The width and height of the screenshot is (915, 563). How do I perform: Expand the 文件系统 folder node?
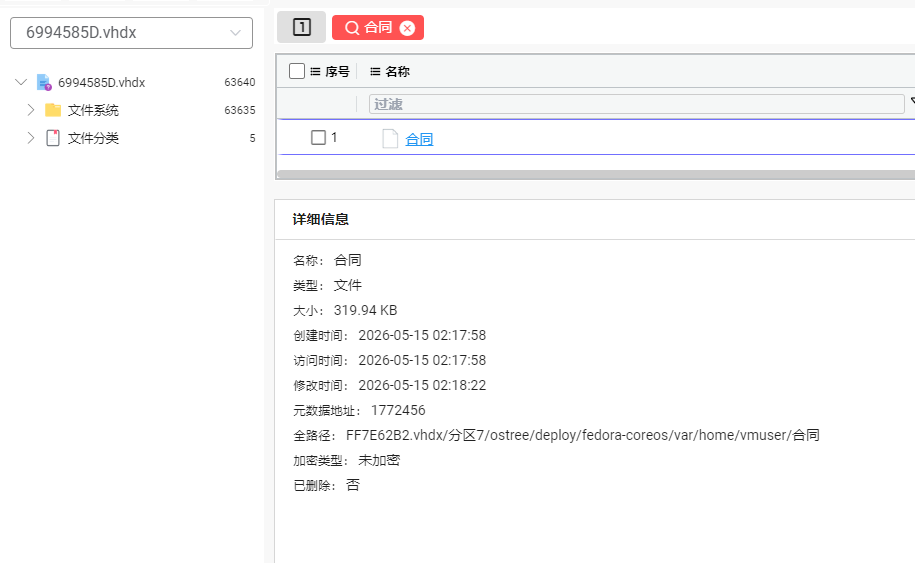click(31, 110)
